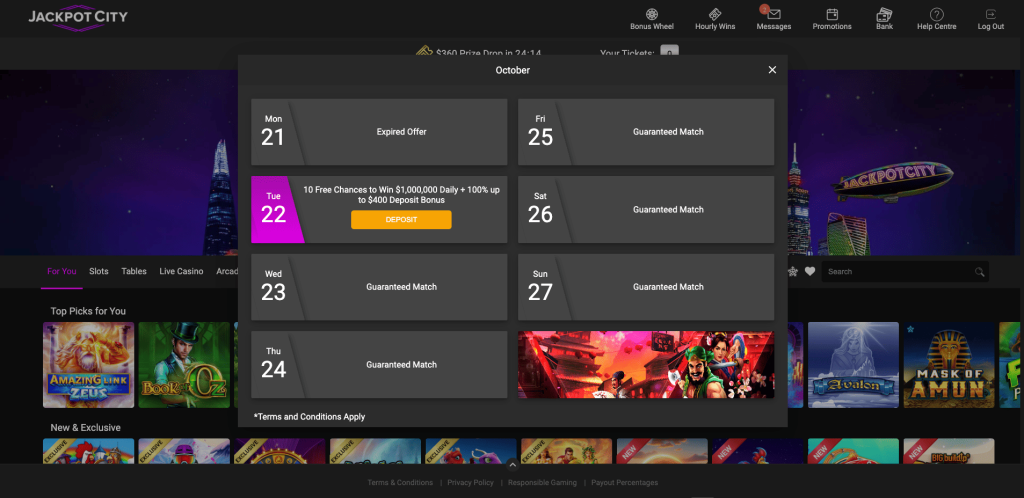
Task: Open the Amazing Link Zeus game
Action: coord(88,364)
